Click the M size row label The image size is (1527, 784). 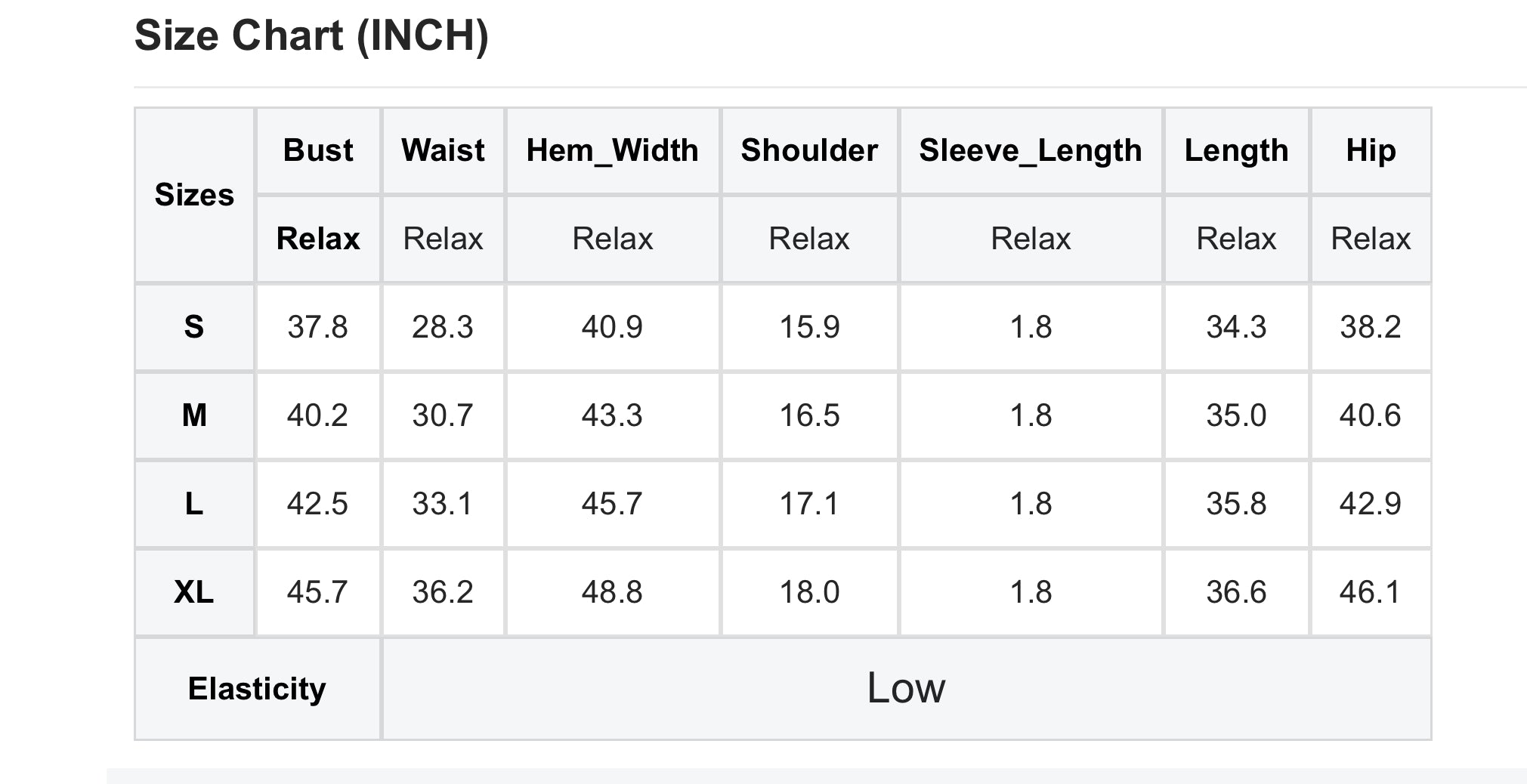pyautogui.click(x=194, y=415)
